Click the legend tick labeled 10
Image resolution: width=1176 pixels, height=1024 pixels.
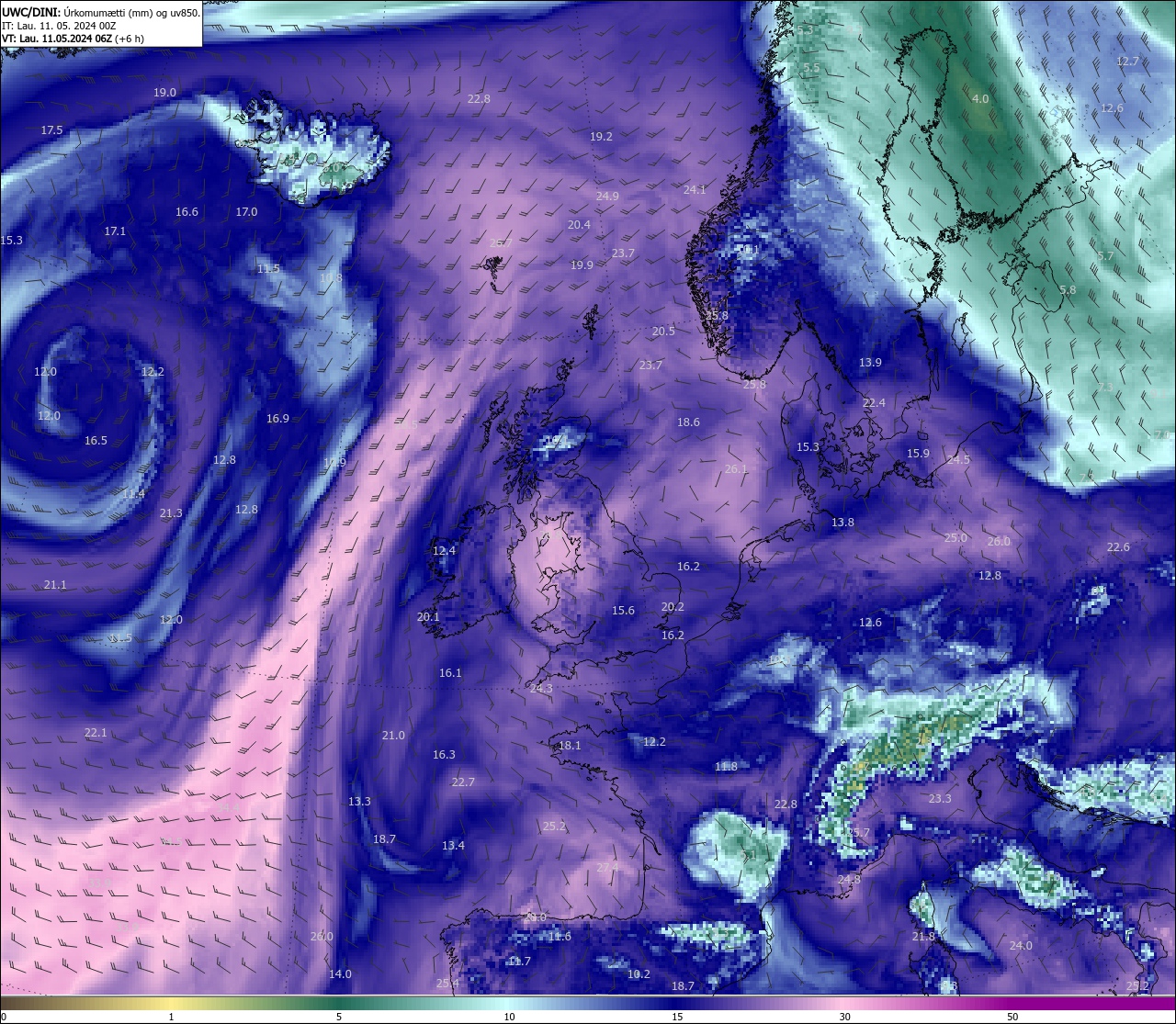509,1017
